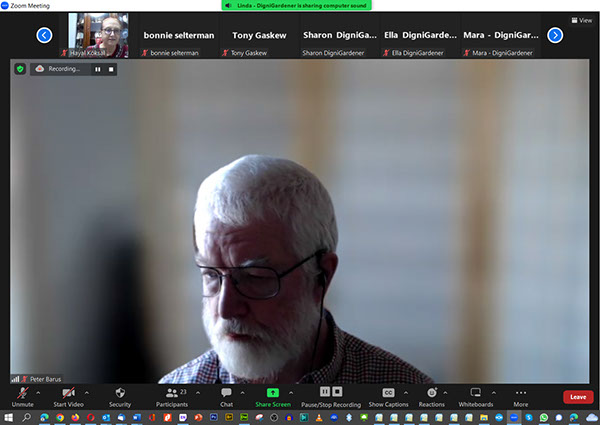Leave the meeting
The height and width of the screenshot is (425, 600).
click(x=578, y=397)
